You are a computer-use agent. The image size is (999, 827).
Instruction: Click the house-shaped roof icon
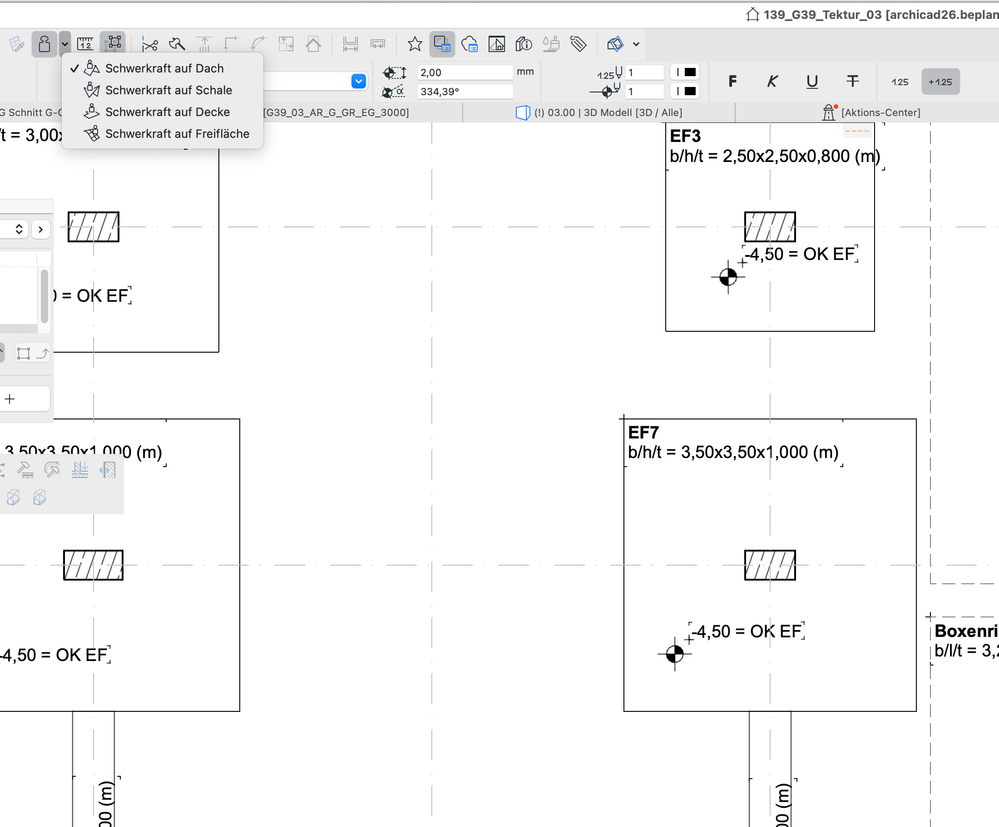coord(313,44)
